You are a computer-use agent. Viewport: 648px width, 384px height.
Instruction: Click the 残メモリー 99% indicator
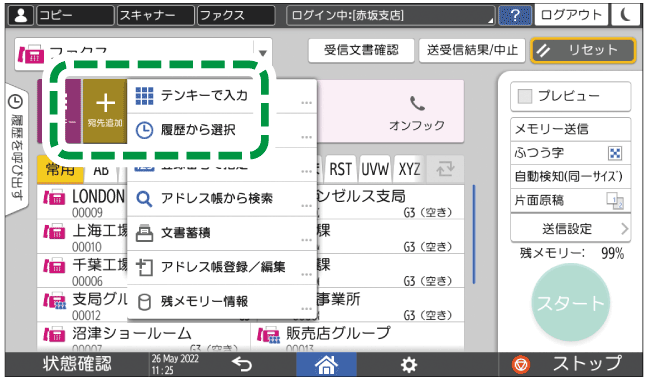(x=572, y=253)
